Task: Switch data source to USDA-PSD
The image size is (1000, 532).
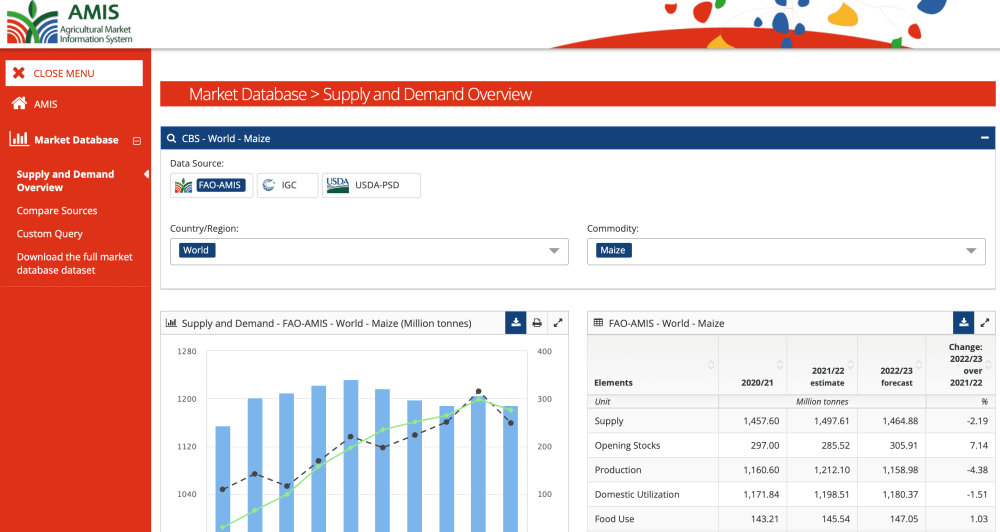Action: coord(371,185)
